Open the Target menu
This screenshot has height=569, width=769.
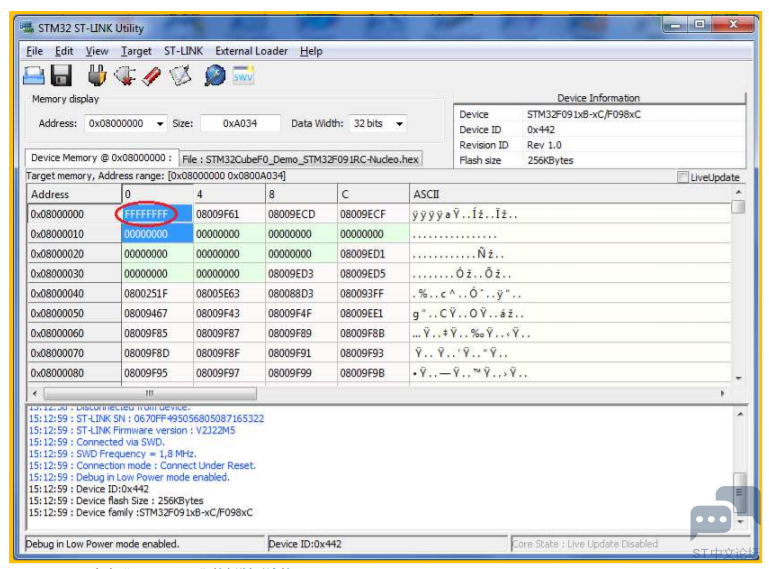coord(136,51)
